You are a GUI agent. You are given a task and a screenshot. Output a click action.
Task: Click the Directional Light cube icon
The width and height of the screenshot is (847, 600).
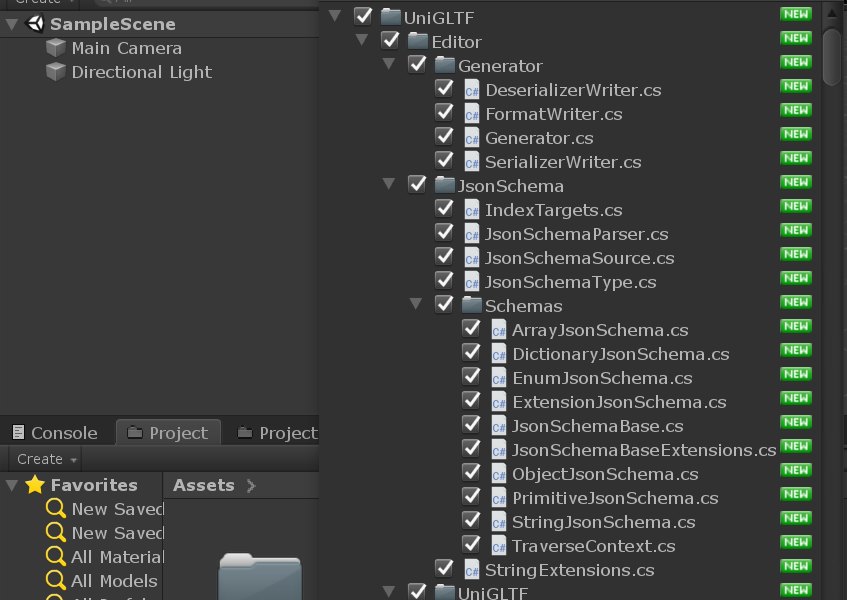56,72
